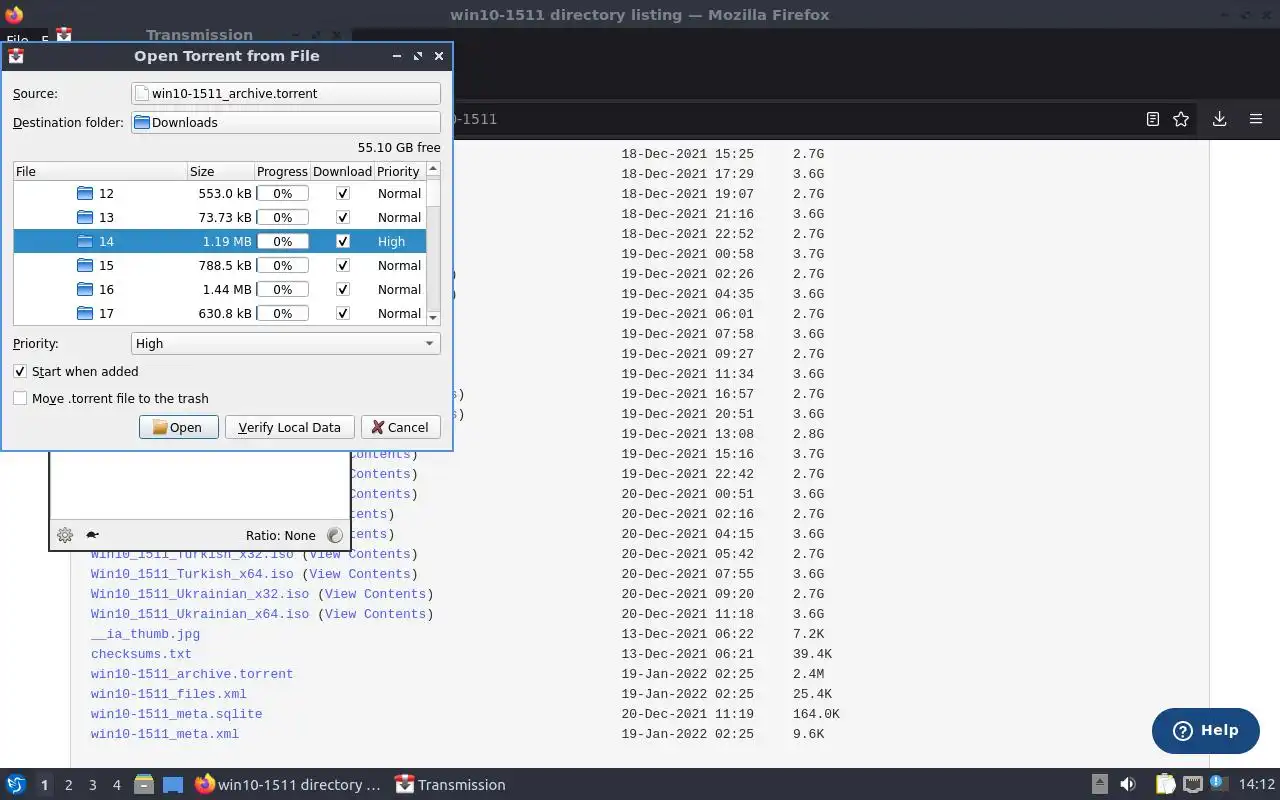Viewport: 1280px width, 800px height.
Task: Click folder icon of row 15
Action: point(85,265)
